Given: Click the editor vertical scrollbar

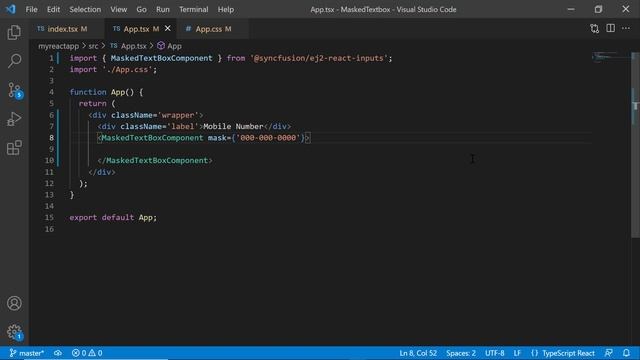Looking at the screenshot, I should 636,145.
